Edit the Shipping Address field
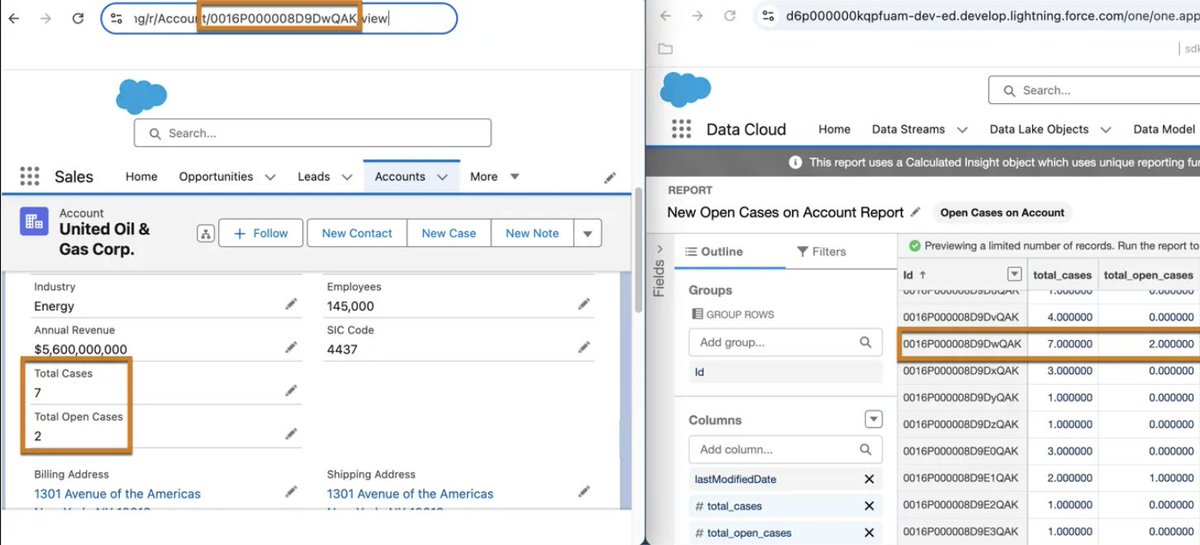This screenshot has width=1200, height=545. tap(583, 491)
